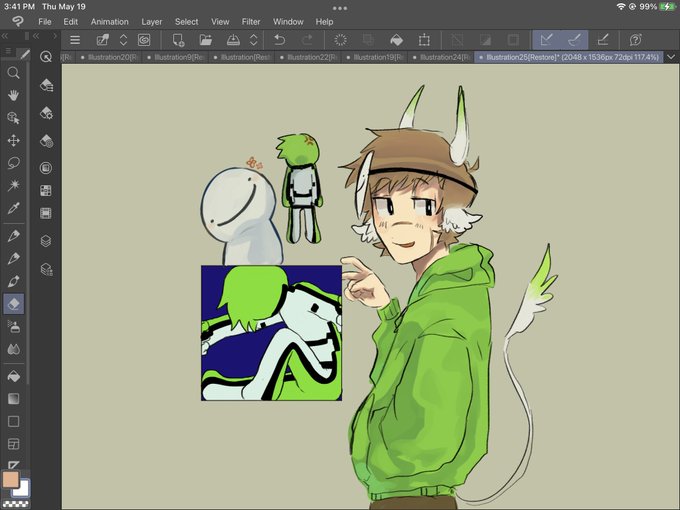Open the Color Wheel palette icon
This screenshot has width=680, height=510.
(x=46, y=168)
